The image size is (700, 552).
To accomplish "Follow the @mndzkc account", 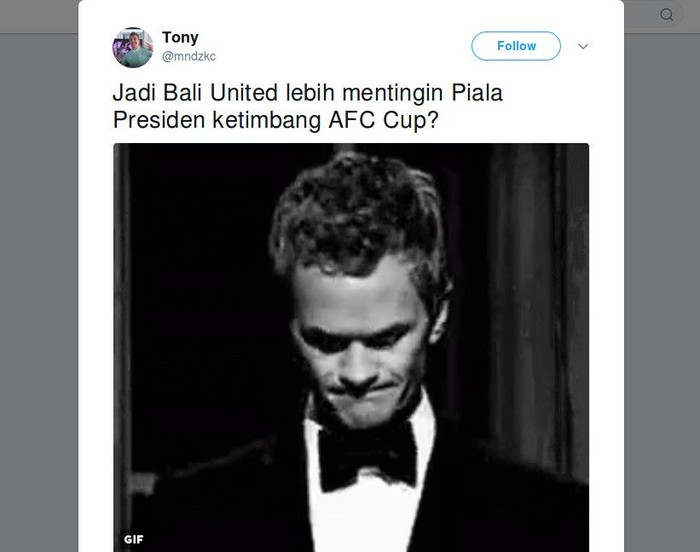I will coord(516,46).
